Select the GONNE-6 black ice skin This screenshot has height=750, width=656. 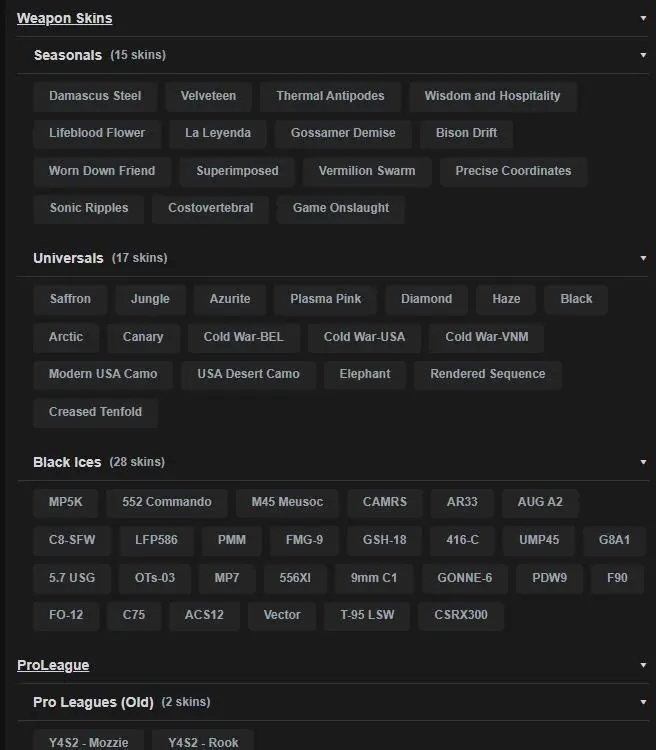pyautogui.click(x=465, y=578)
